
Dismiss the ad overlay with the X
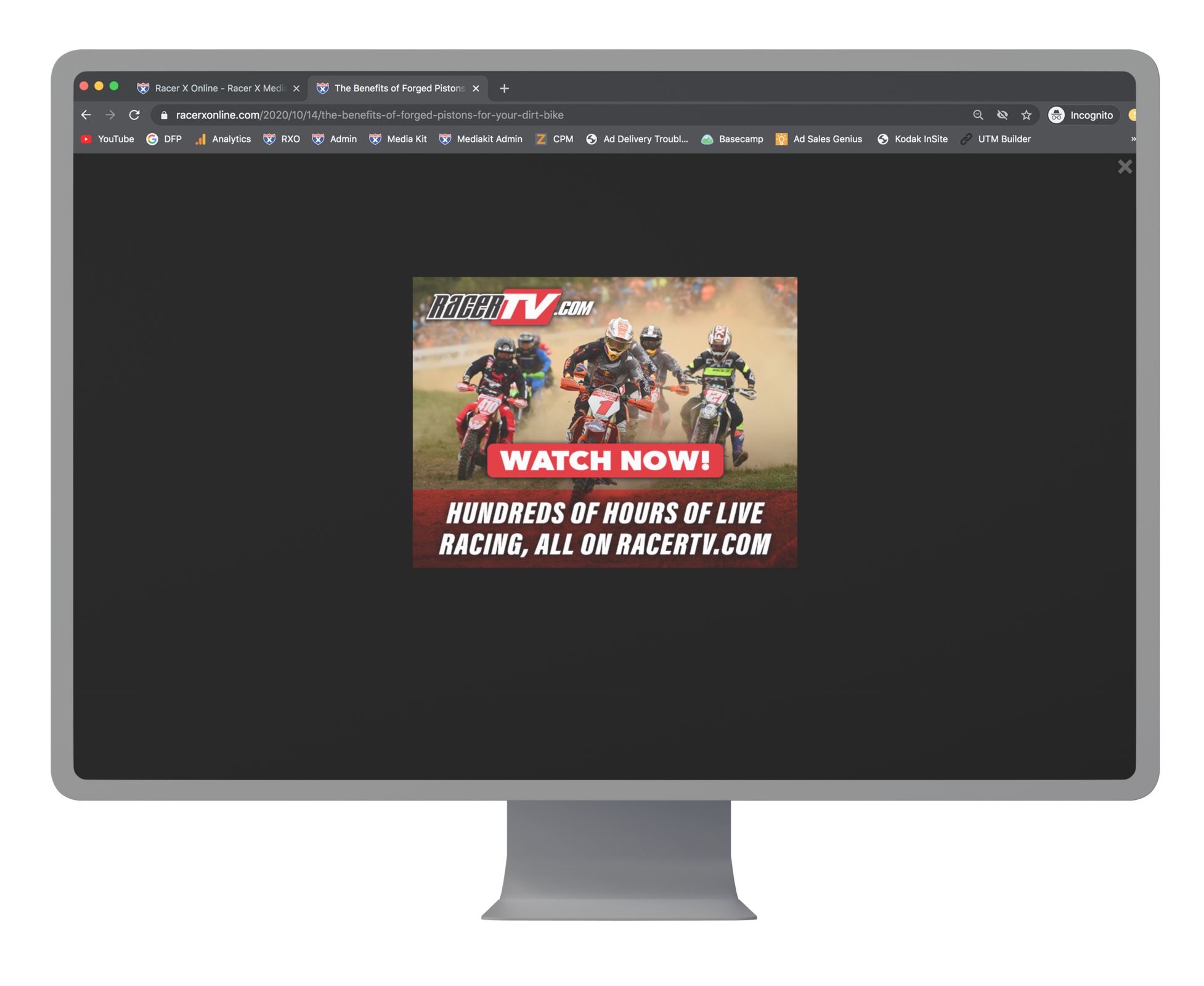1125,167
